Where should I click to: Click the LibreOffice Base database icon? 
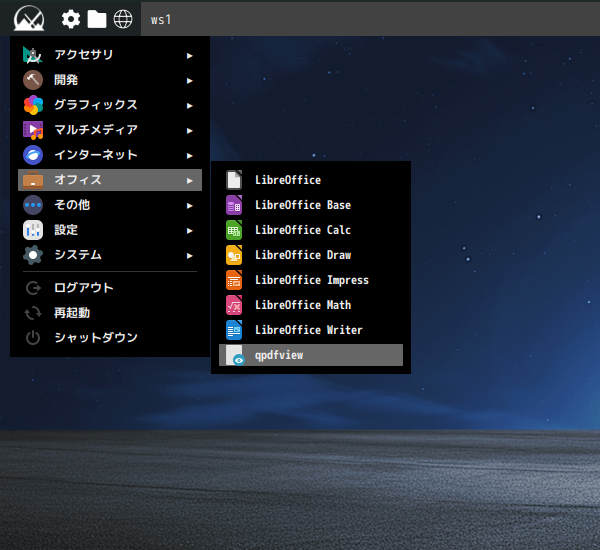coord(234,205)
